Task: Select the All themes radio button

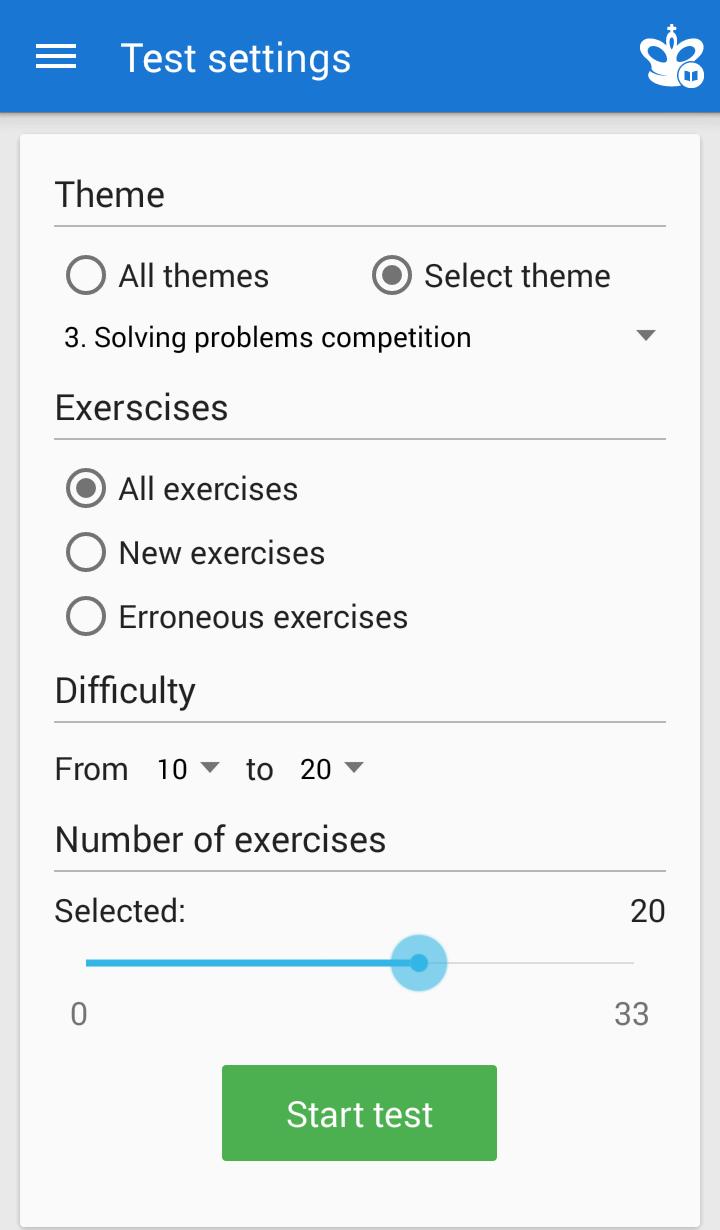Action: (86, 276)
